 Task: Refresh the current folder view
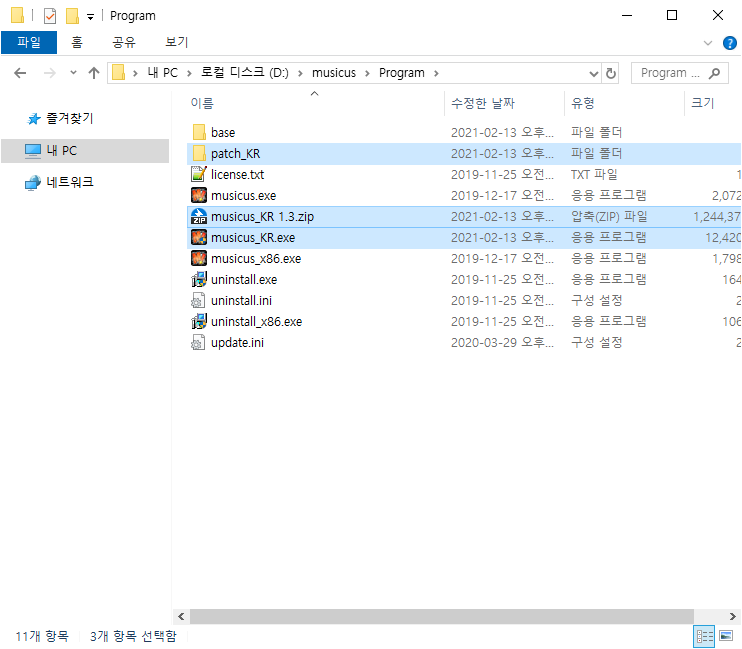[x=610, y=73]
